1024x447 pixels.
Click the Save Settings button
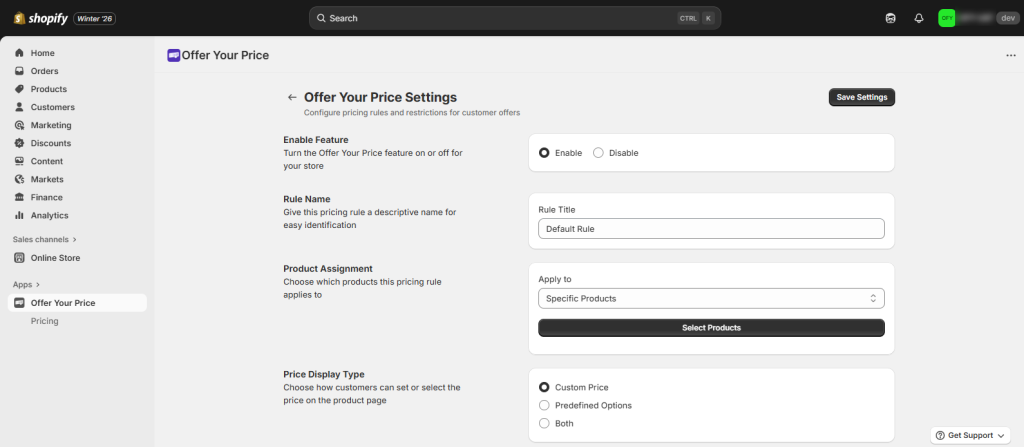tap(862, 97)
